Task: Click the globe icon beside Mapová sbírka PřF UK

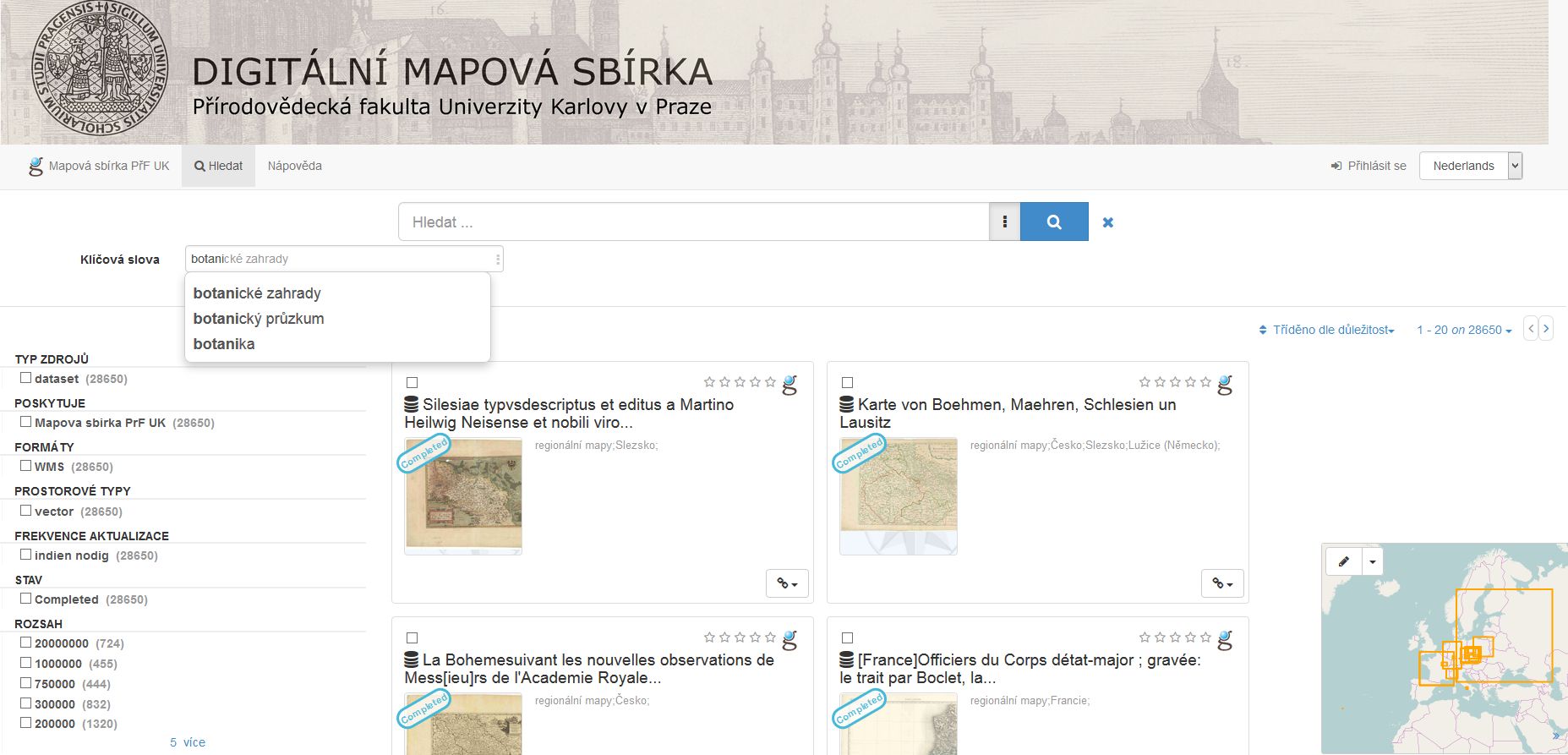Action: tap(36, 166)
